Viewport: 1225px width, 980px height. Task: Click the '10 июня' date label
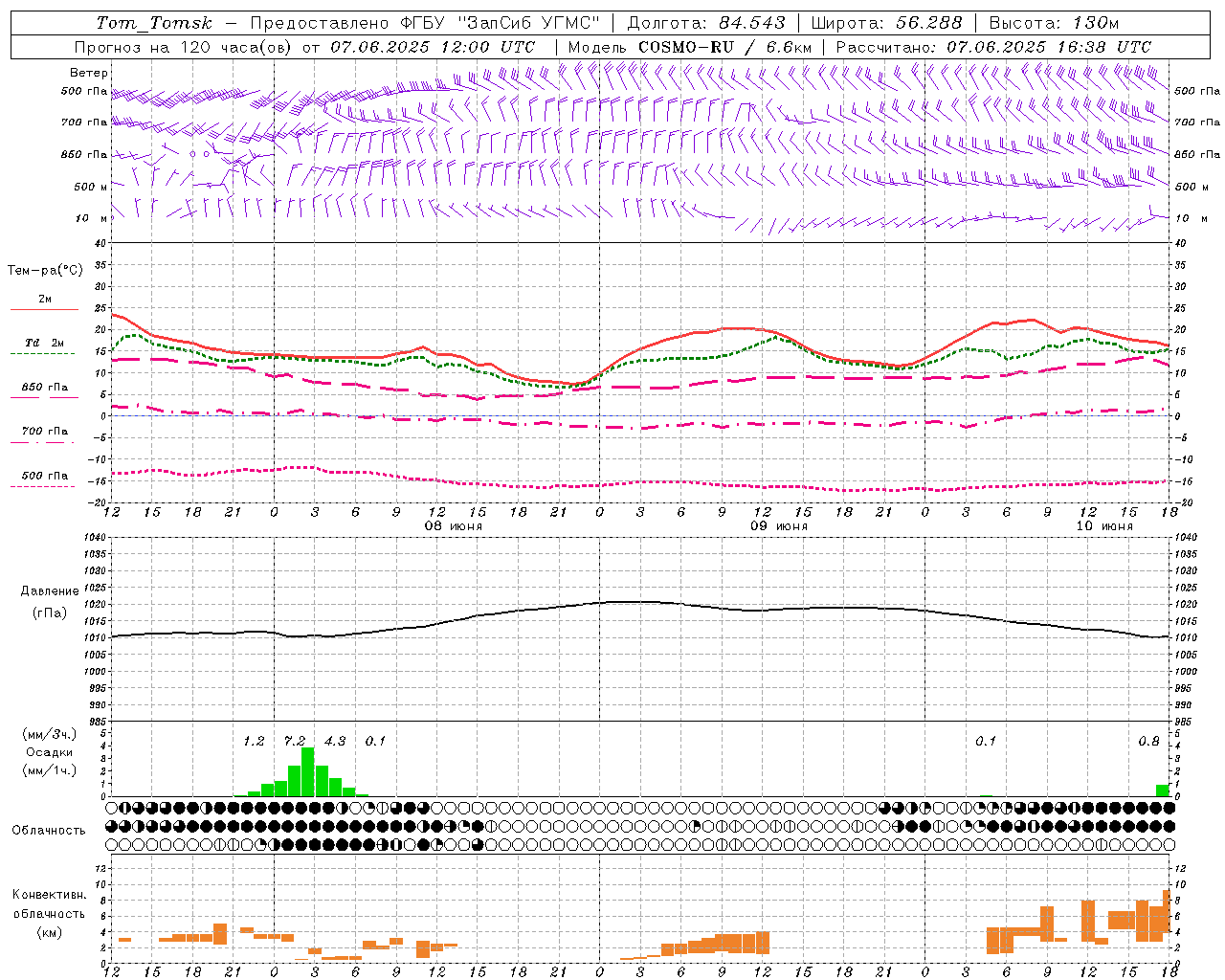click(1104, 526)
